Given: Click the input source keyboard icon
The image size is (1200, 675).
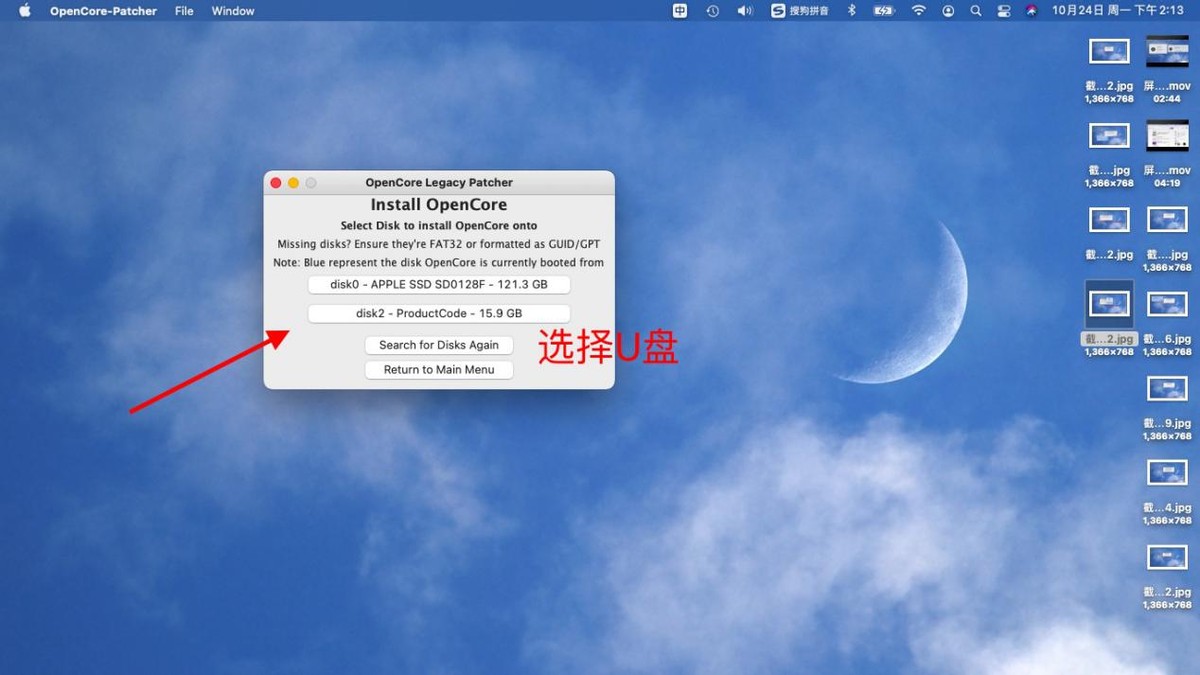Looking at the screenshot, I should [x=680, y=11].
